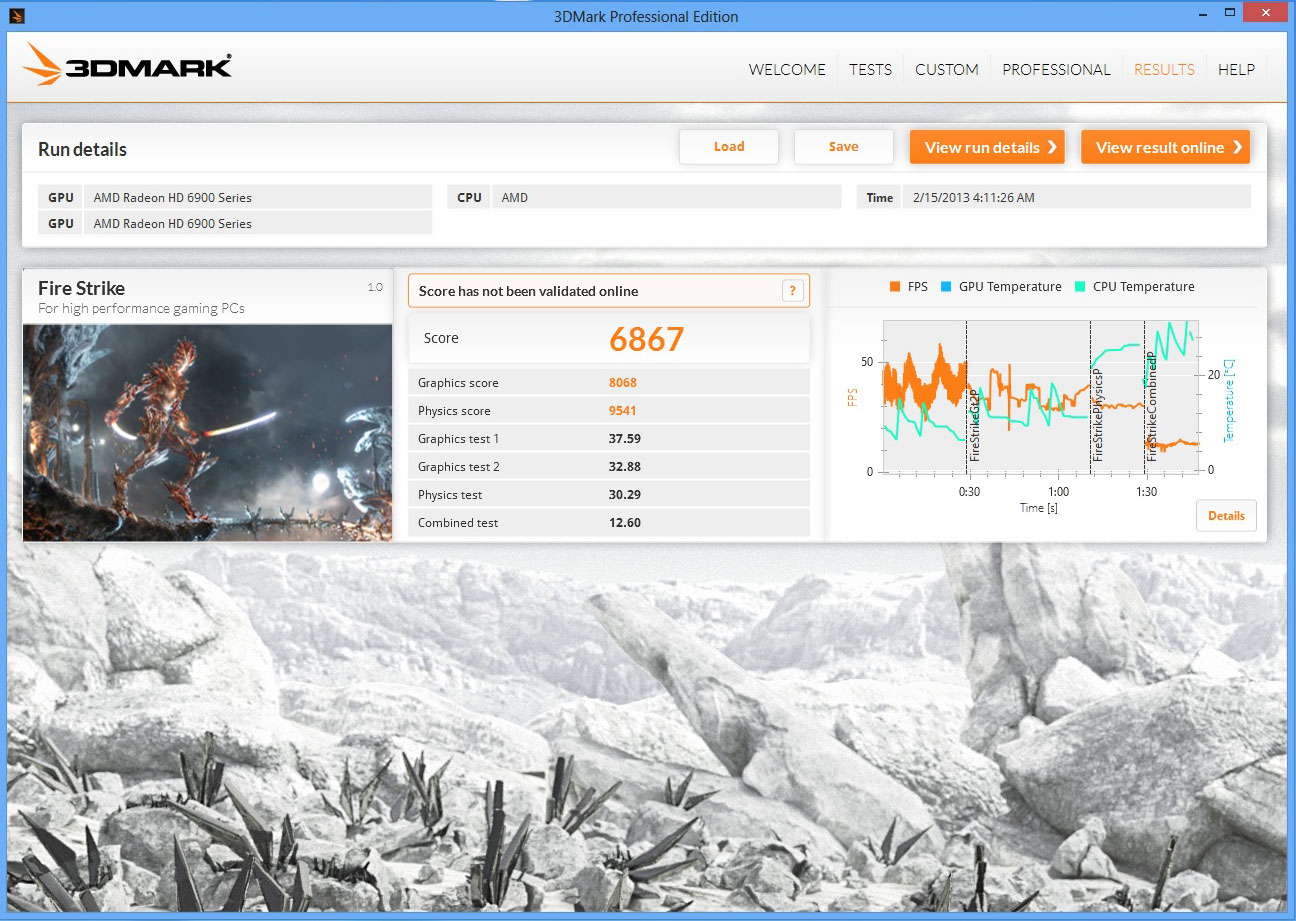The image size is (1296, 921).
Task: Switch to the TESTS tab
Action: (x=870, y=69)
